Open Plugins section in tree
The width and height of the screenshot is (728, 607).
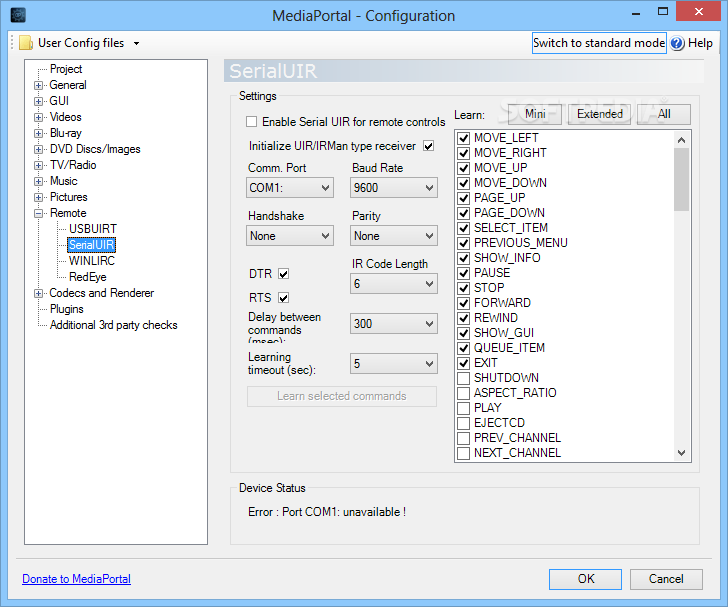click(x=67, y=309)
